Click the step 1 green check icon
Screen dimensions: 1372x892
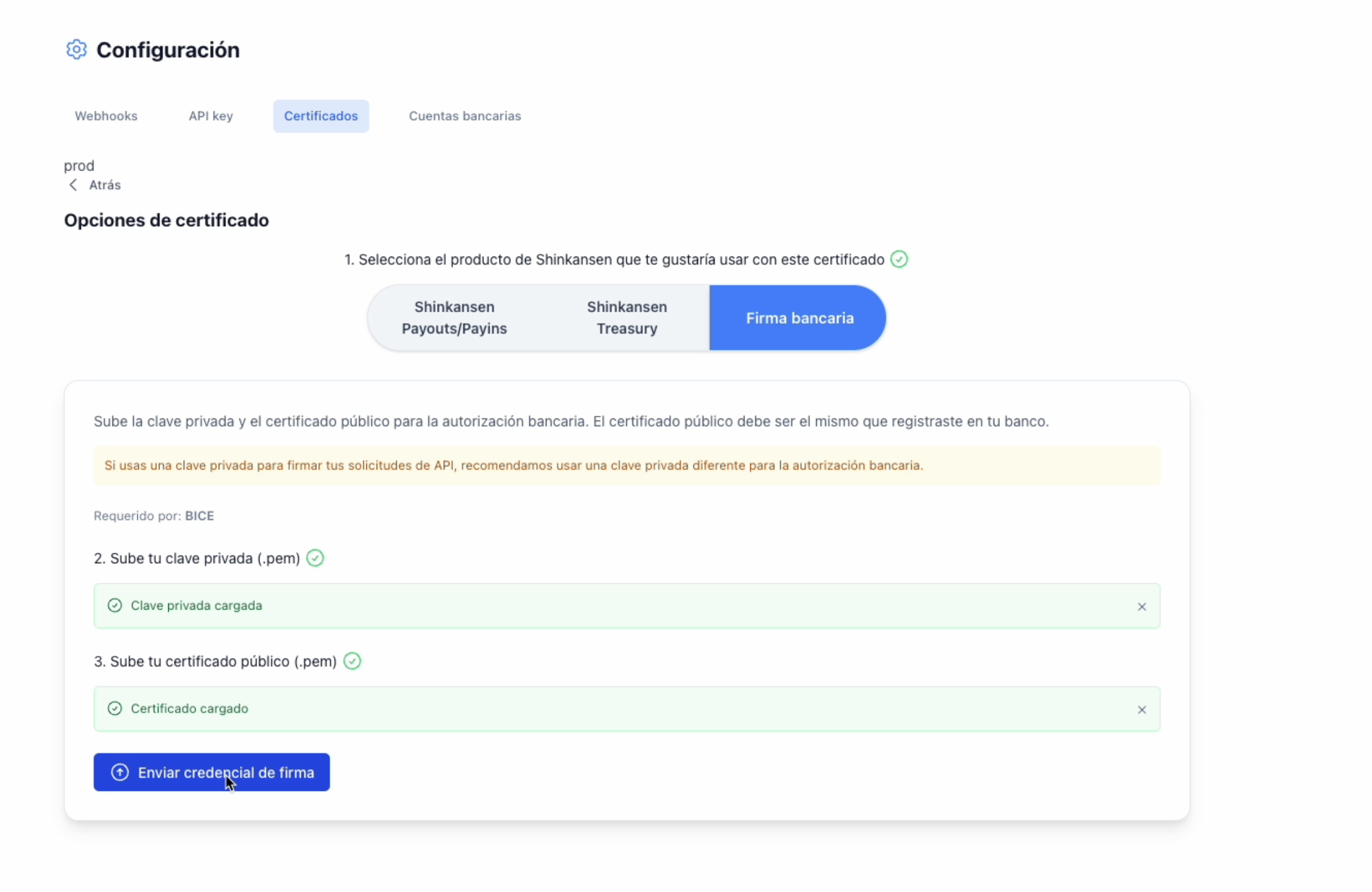click(899, 259)
